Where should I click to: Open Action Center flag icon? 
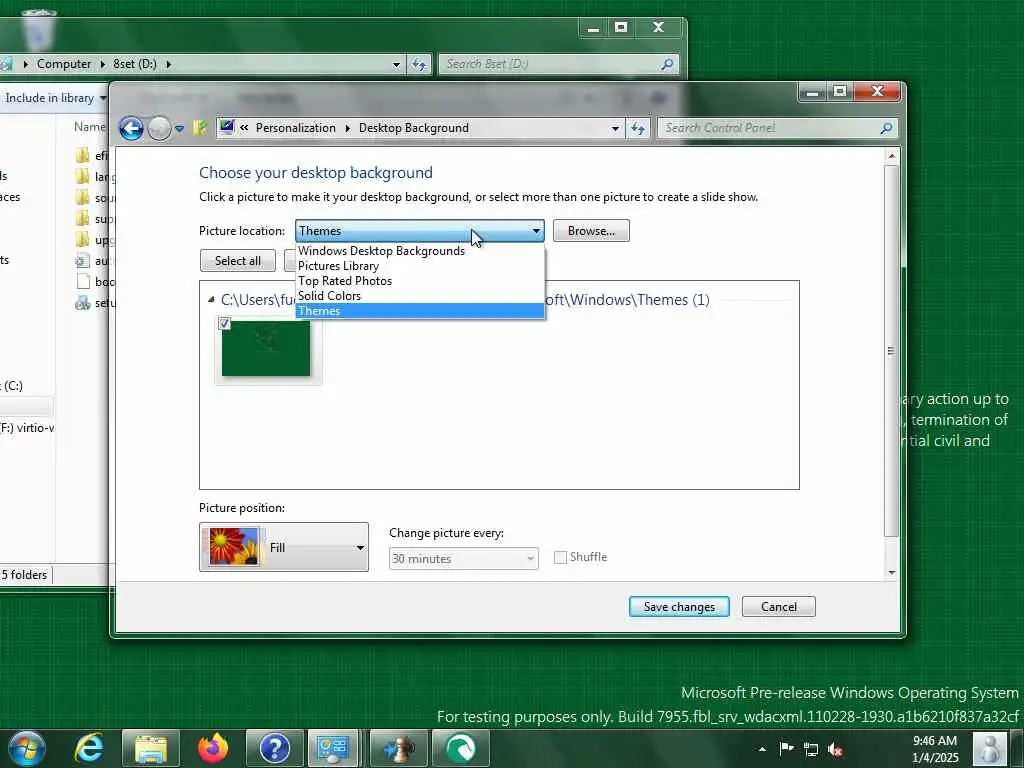787,748
